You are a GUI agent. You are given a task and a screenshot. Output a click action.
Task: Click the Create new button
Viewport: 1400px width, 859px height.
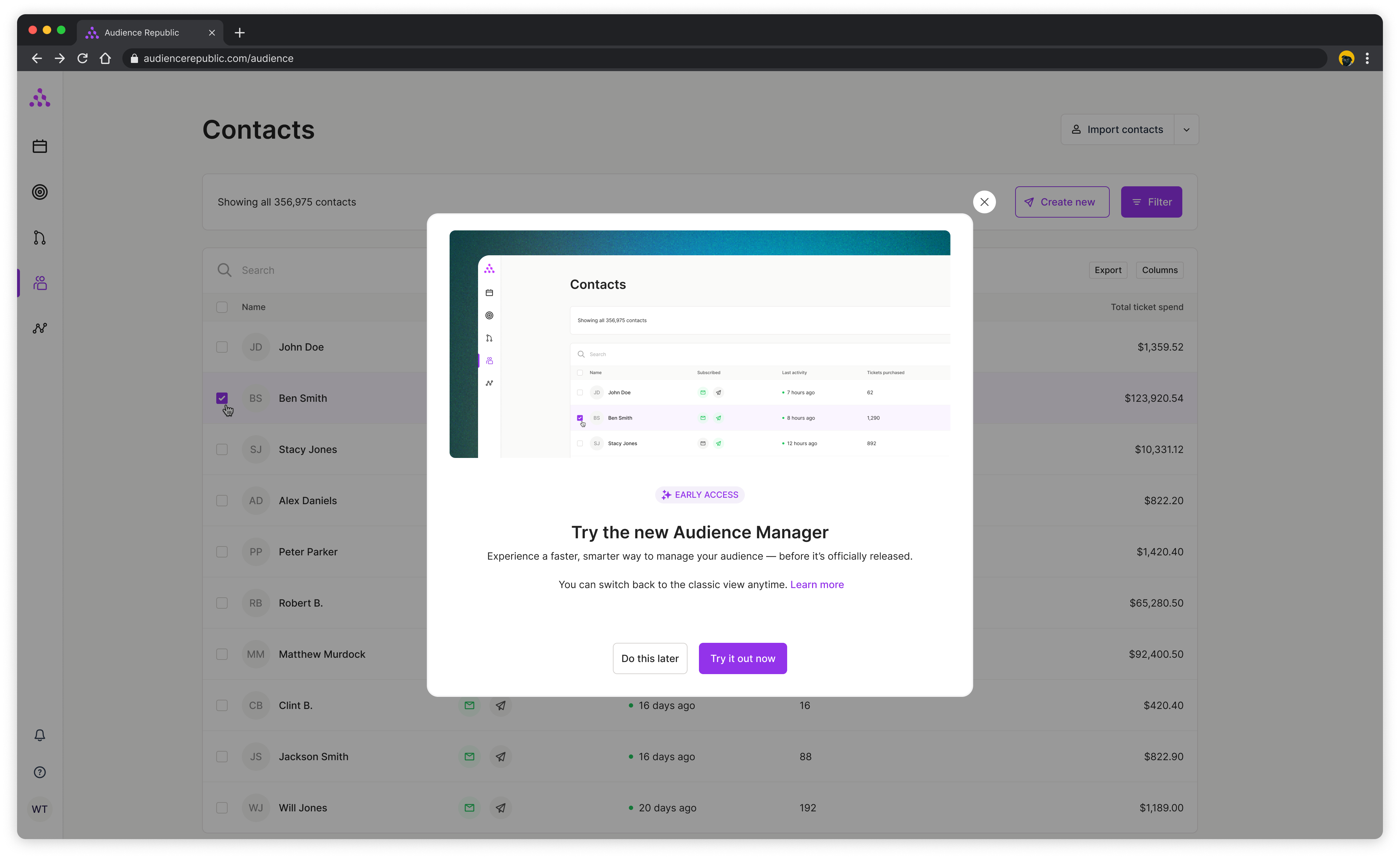point(1062,202)
